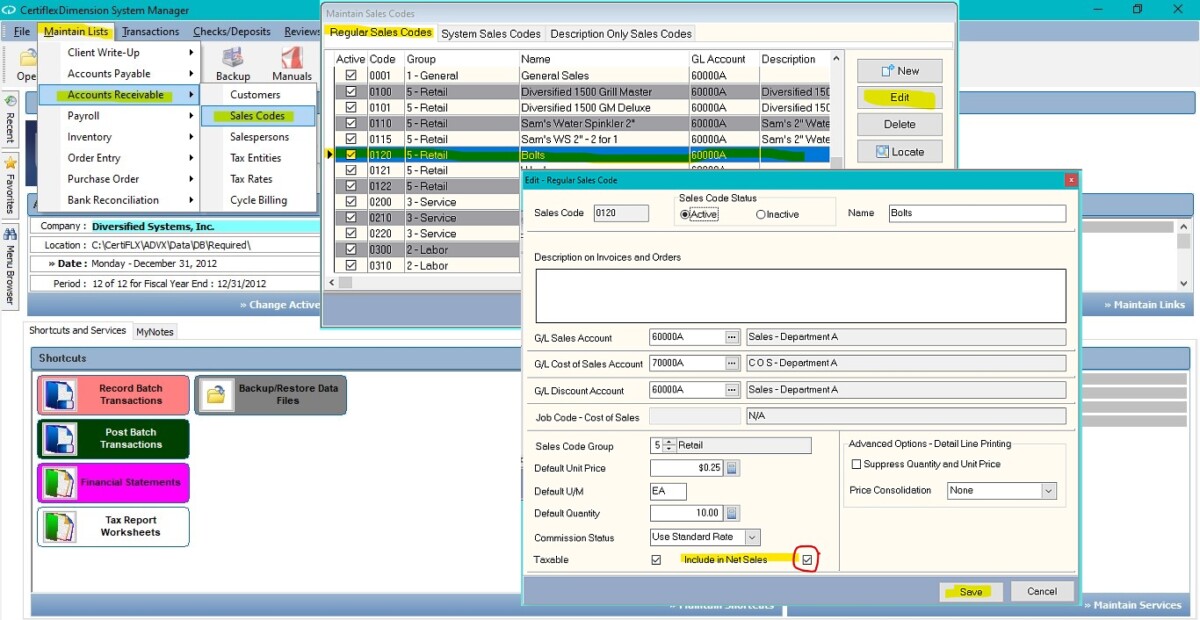Switch to System Sales Codes tab

click(x=490, y=33)
